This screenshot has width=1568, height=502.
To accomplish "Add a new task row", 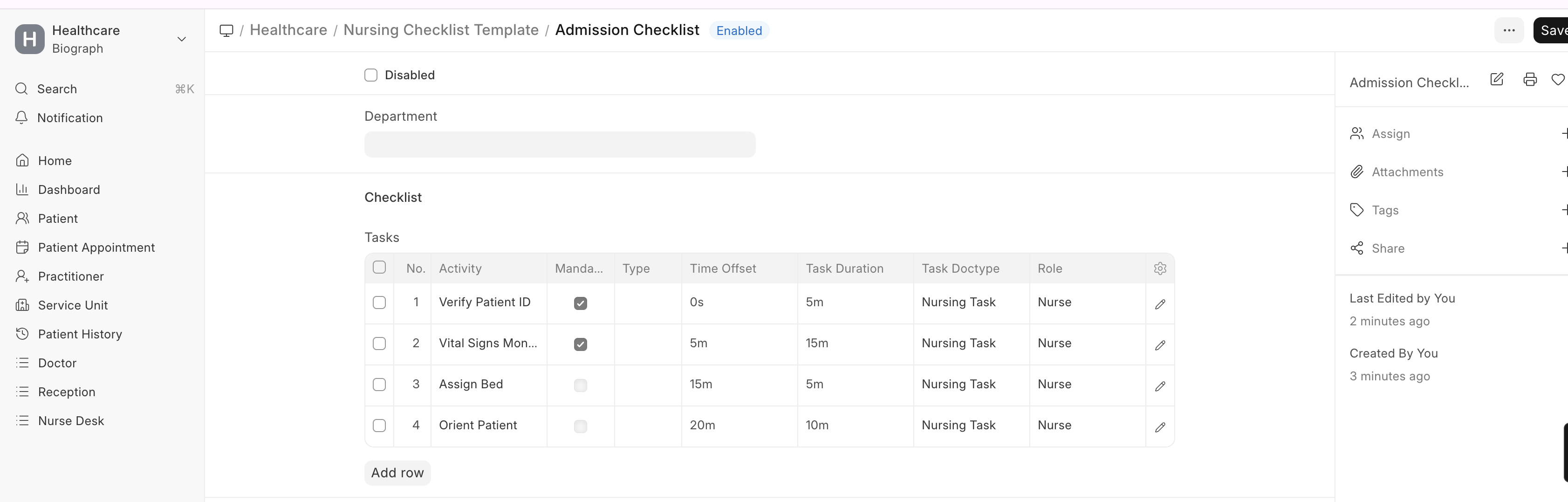I will coord(397,472).
